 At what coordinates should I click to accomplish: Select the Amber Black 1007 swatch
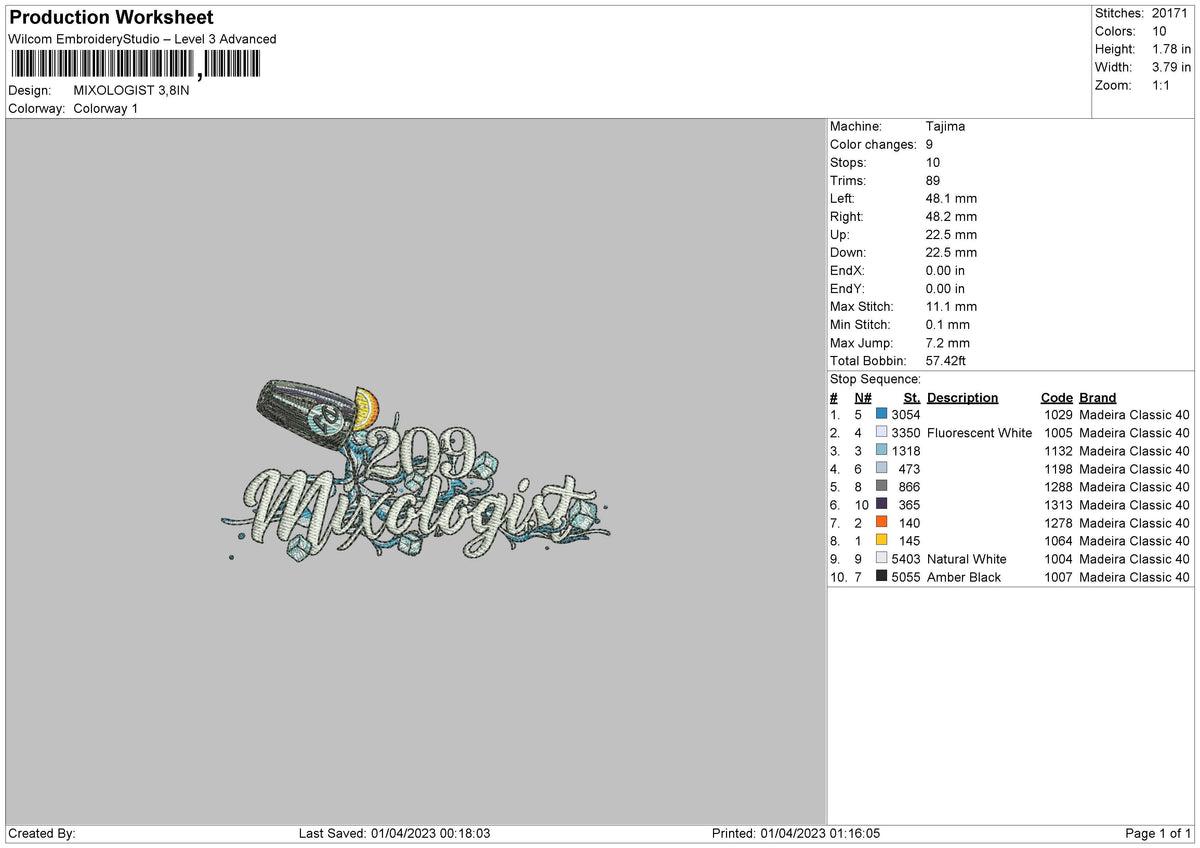881,576
